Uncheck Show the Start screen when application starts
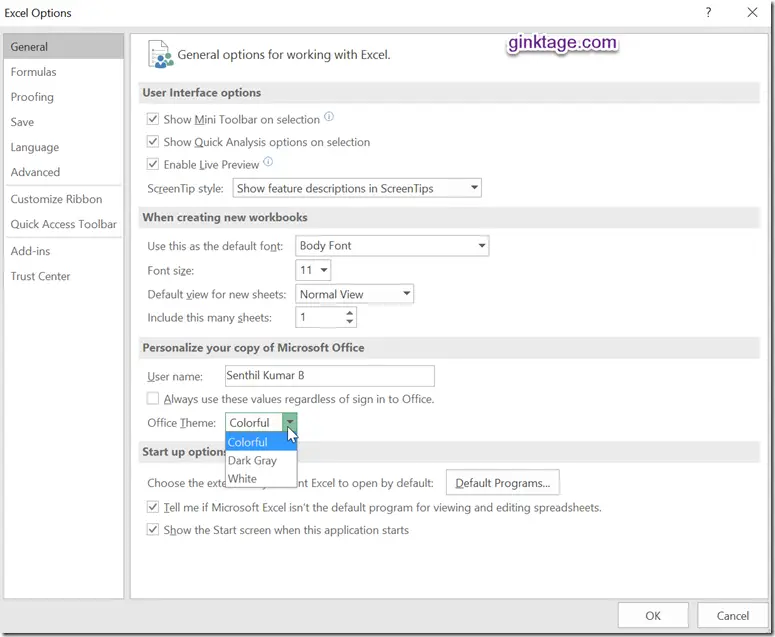This screenshot has height=637, width=775. [x=153, y=530]
